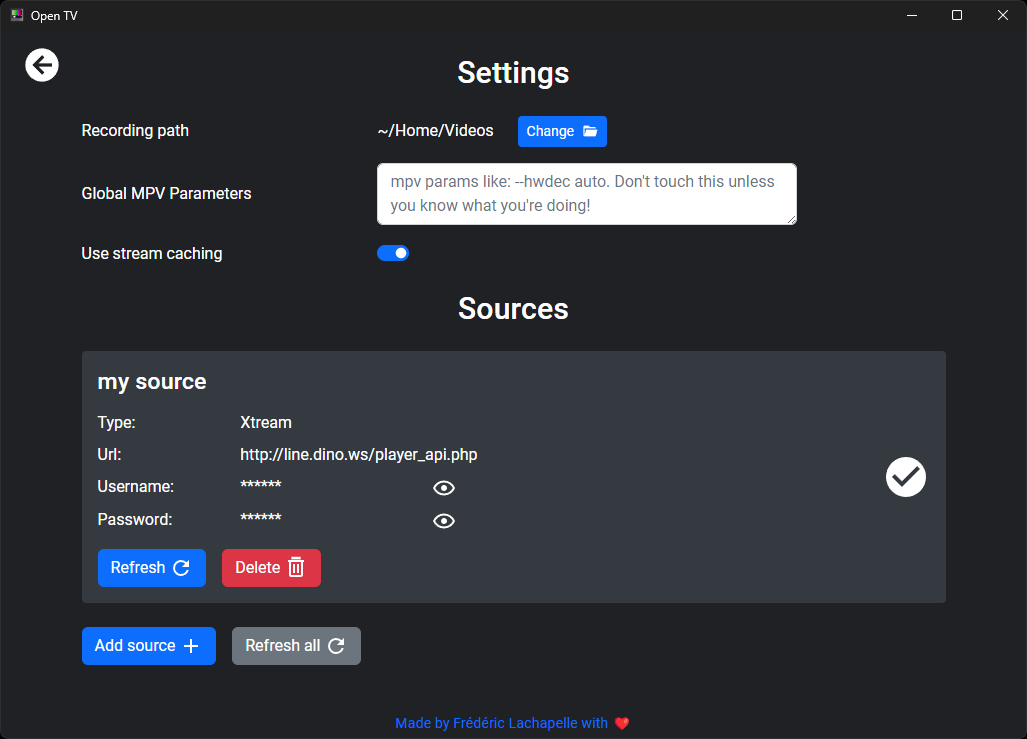The height and width of the screenshot is (739, 1027).
Task: Select the checkmark on my source card
Action: 905,477
